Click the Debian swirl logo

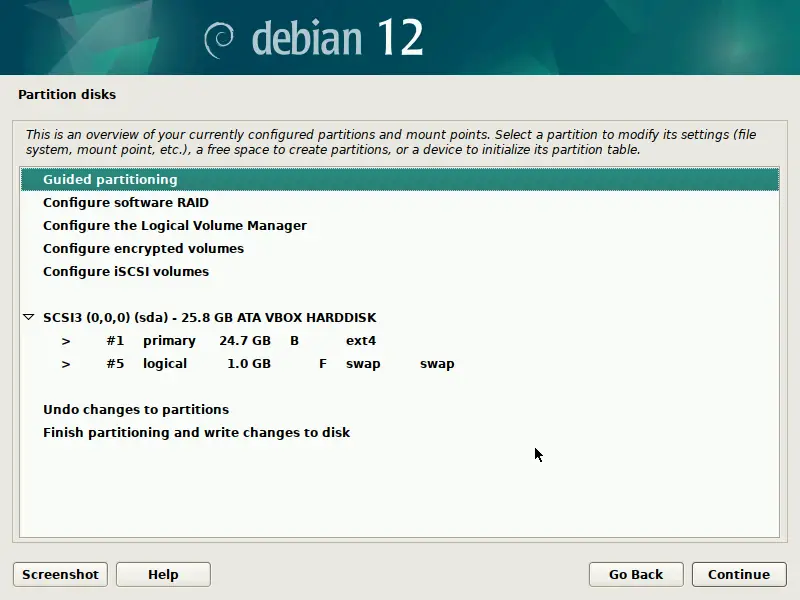219,40
